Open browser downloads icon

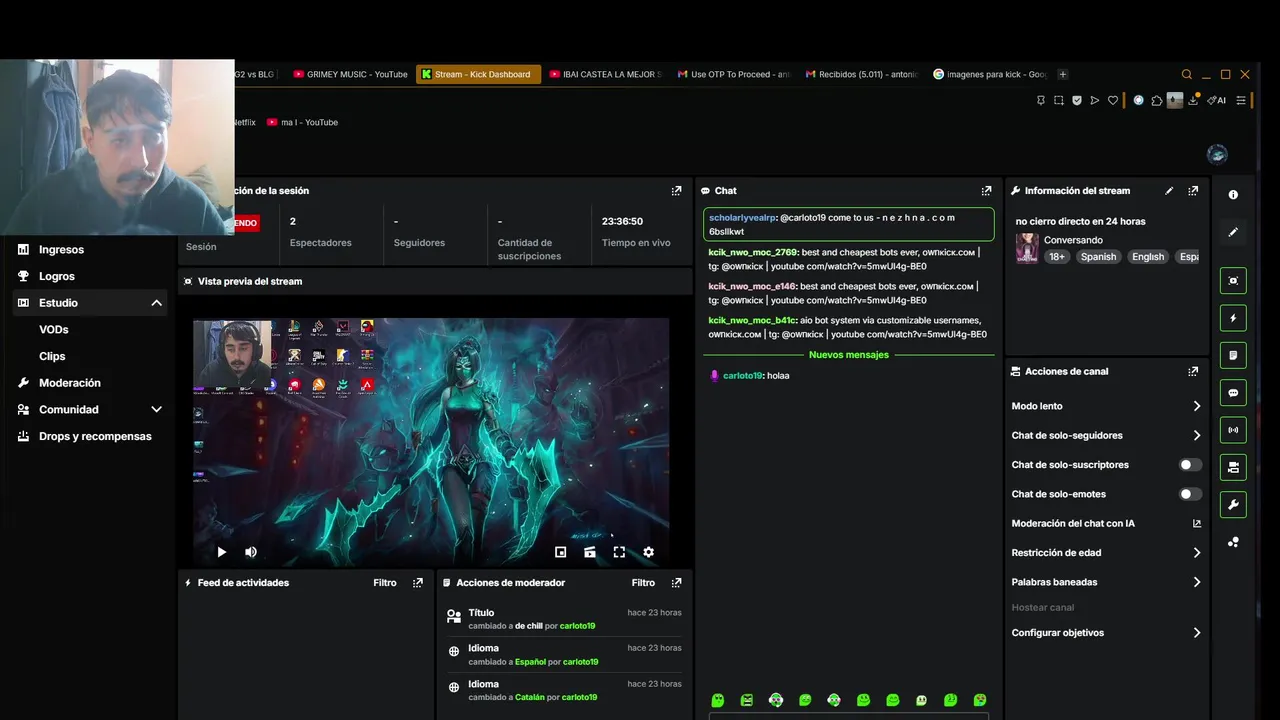tap(1193, 100)
